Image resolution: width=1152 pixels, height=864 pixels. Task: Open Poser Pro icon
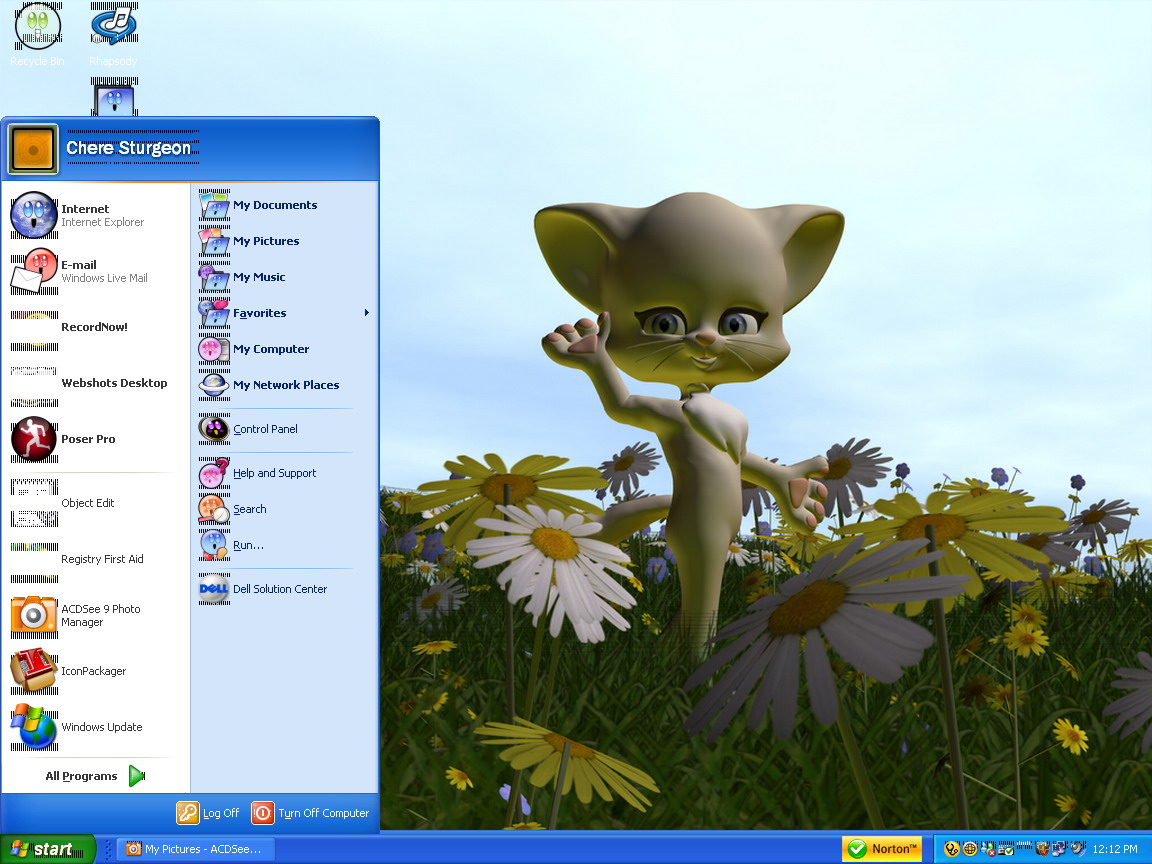click(34, 439)
